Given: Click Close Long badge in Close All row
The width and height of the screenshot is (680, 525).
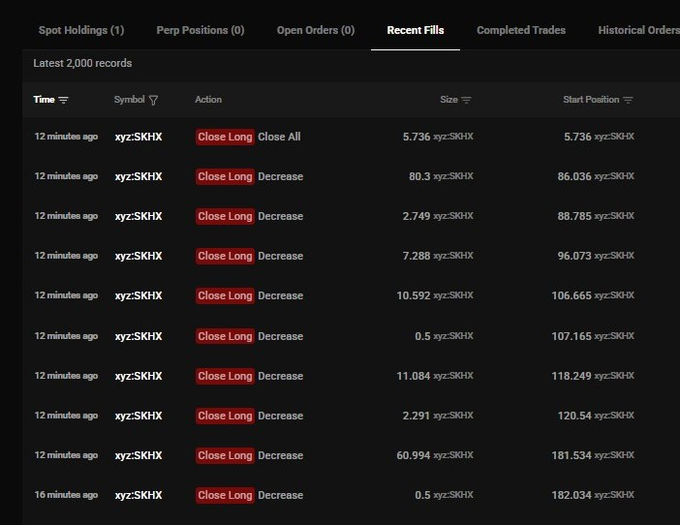Looking at the screenshot, I should (x=225, y=137).
